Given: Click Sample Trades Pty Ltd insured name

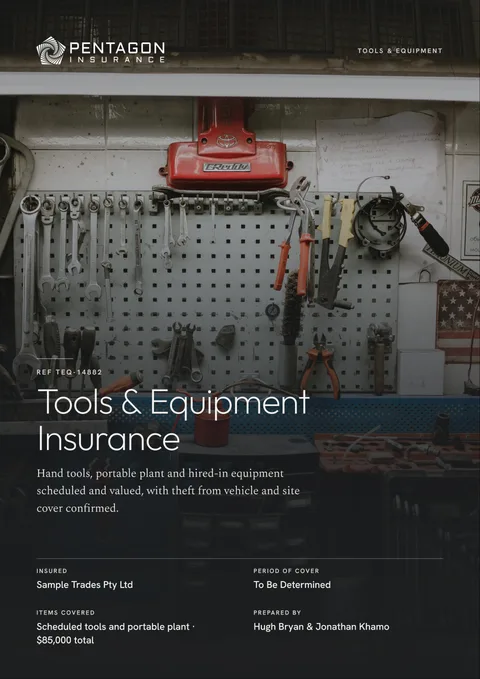Looking at the screenshot, I should pyautogui.click(x=84, y=585).
